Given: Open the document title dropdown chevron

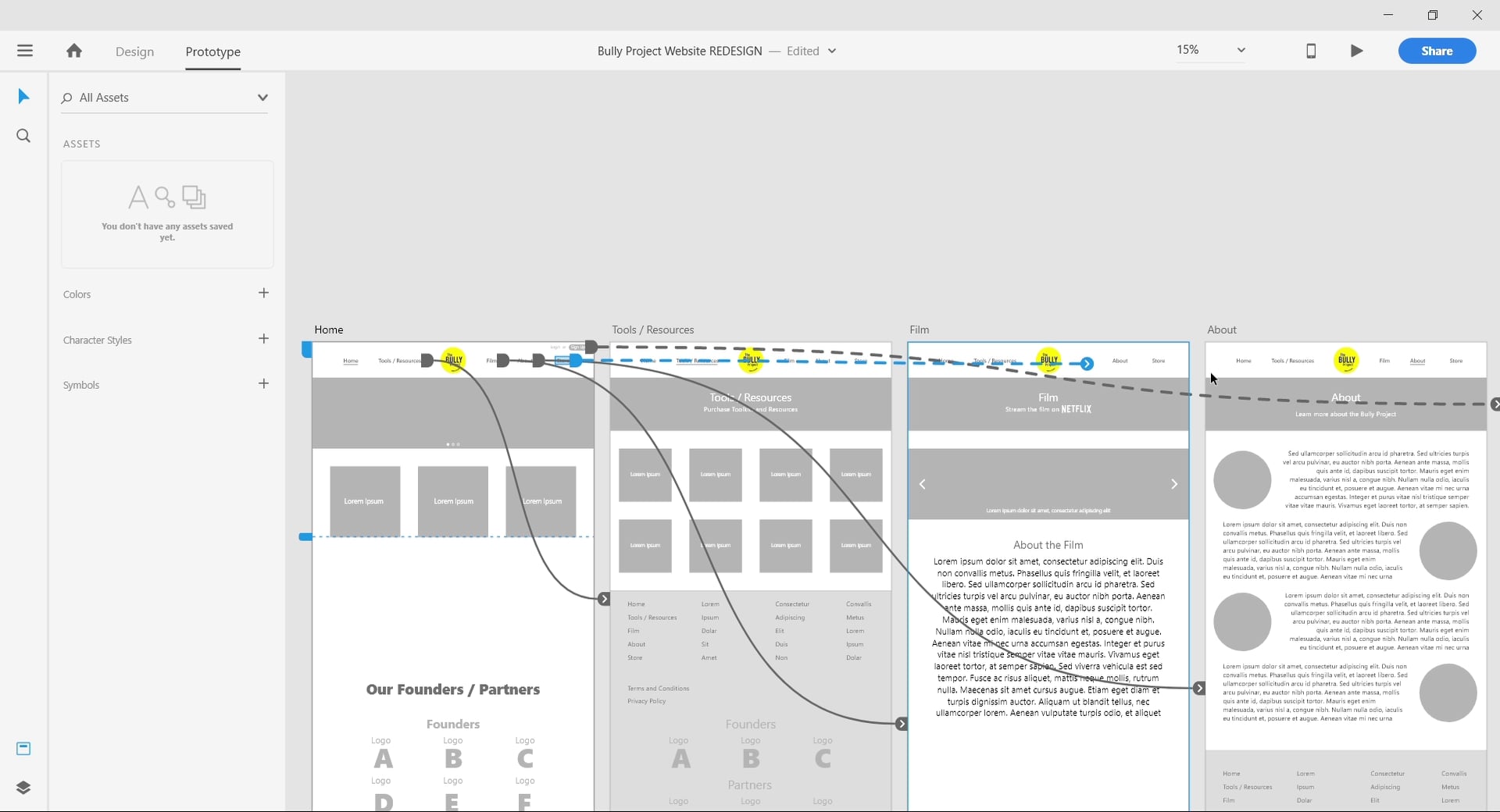Looking at the screenshot, I should [x=832, y=51].
